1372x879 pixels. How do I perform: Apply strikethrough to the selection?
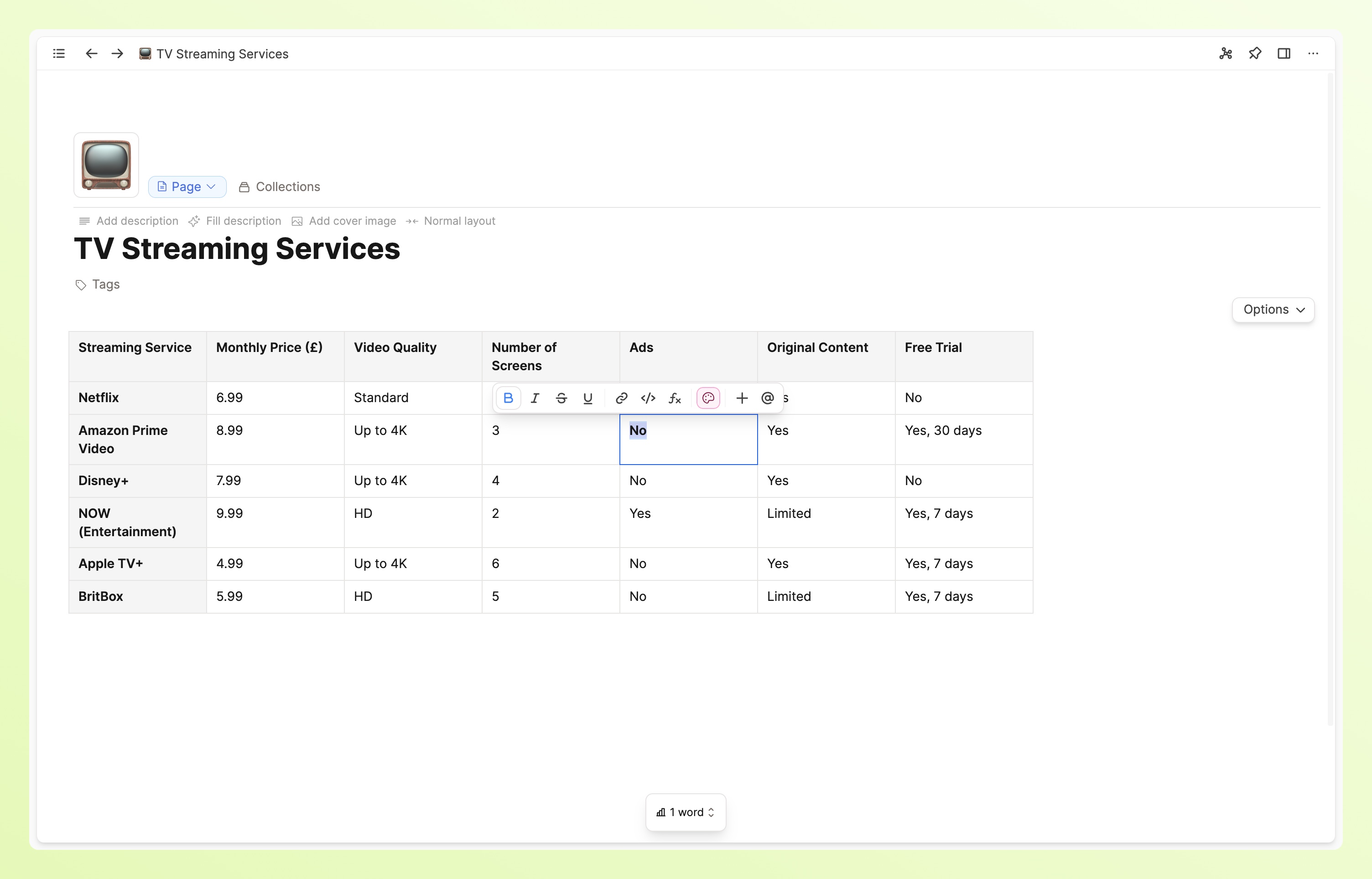tap(561, 398)
